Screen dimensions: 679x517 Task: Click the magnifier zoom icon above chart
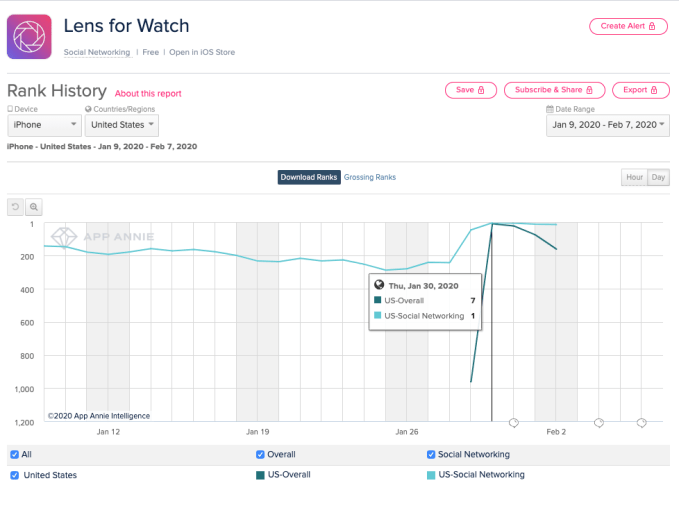pos(34,207)
